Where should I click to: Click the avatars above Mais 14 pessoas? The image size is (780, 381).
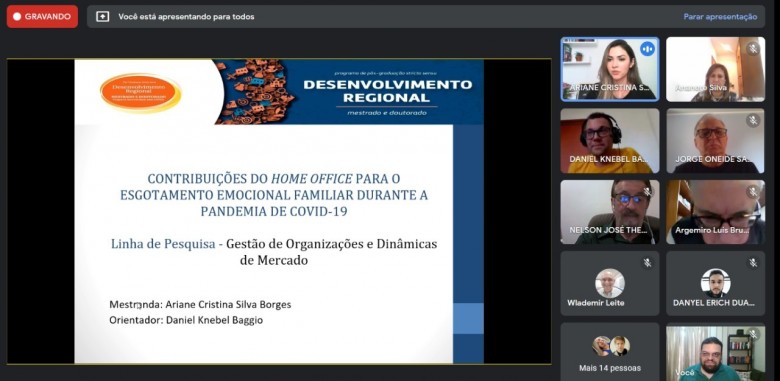coord(611,346)
